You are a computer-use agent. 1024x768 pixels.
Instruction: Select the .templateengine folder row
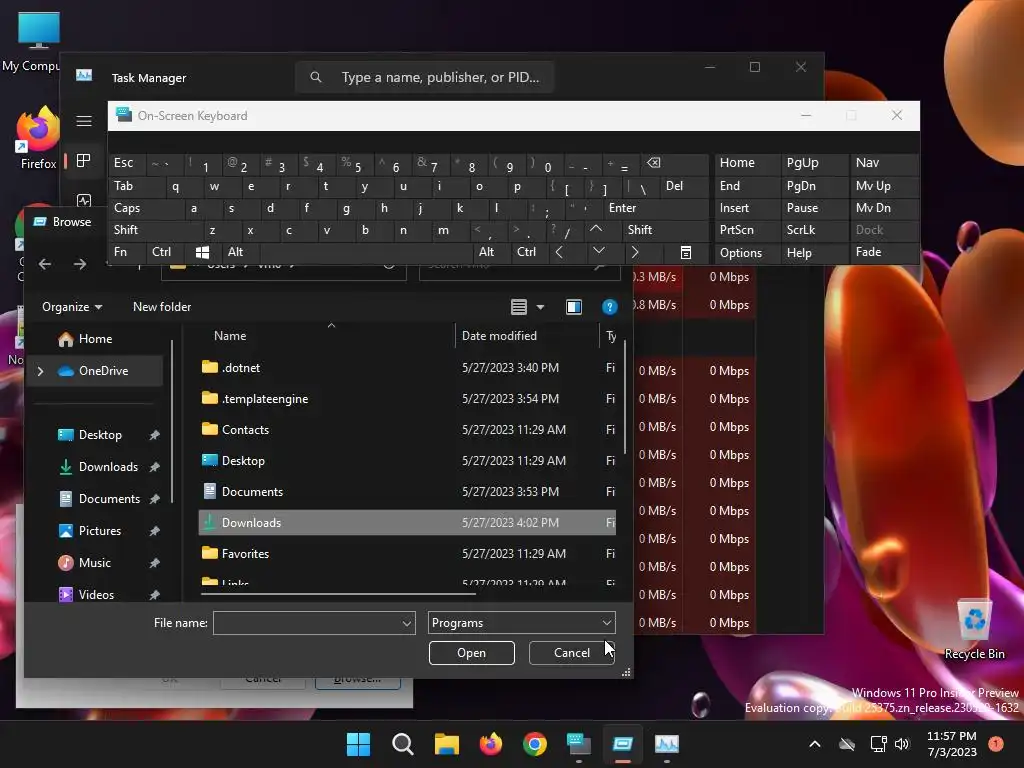point(407,399)
